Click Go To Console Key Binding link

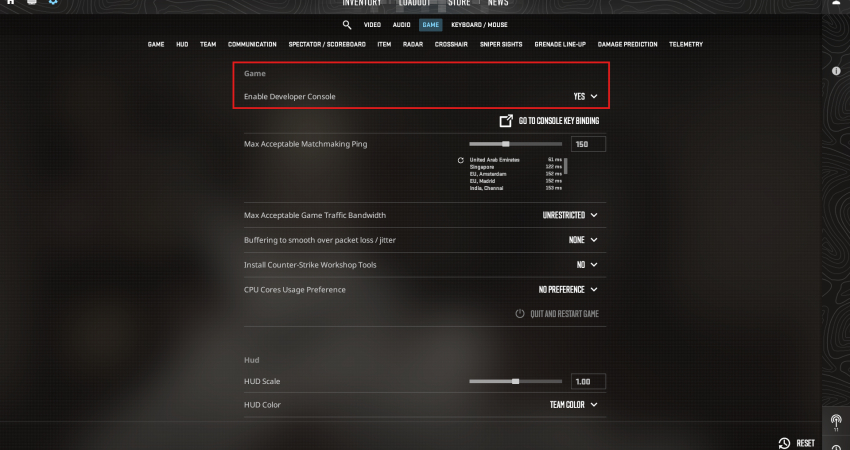pyautogui.click(x=558, y=121)
